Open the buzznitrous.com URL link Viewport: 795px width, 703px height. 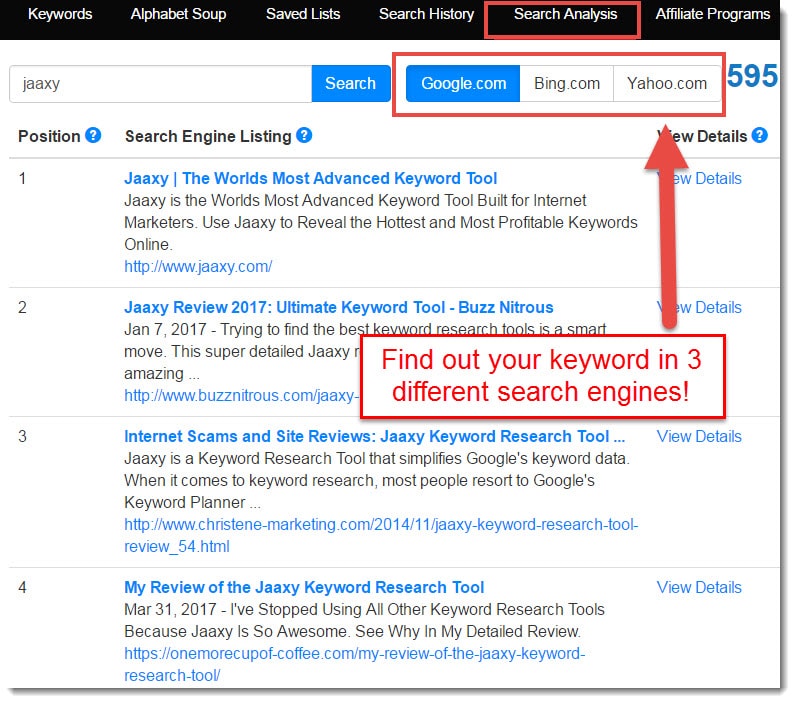tap(241, 396)
